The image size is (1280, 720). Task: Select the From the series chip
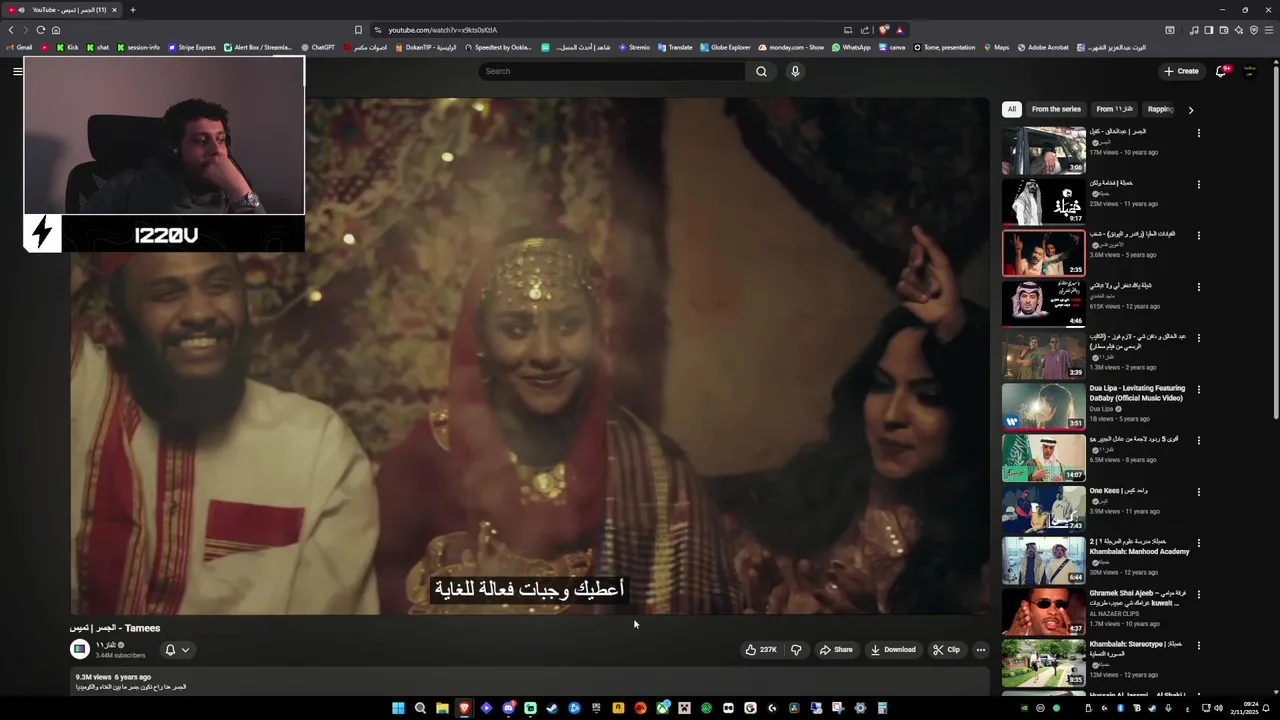tap(1056, 109)
